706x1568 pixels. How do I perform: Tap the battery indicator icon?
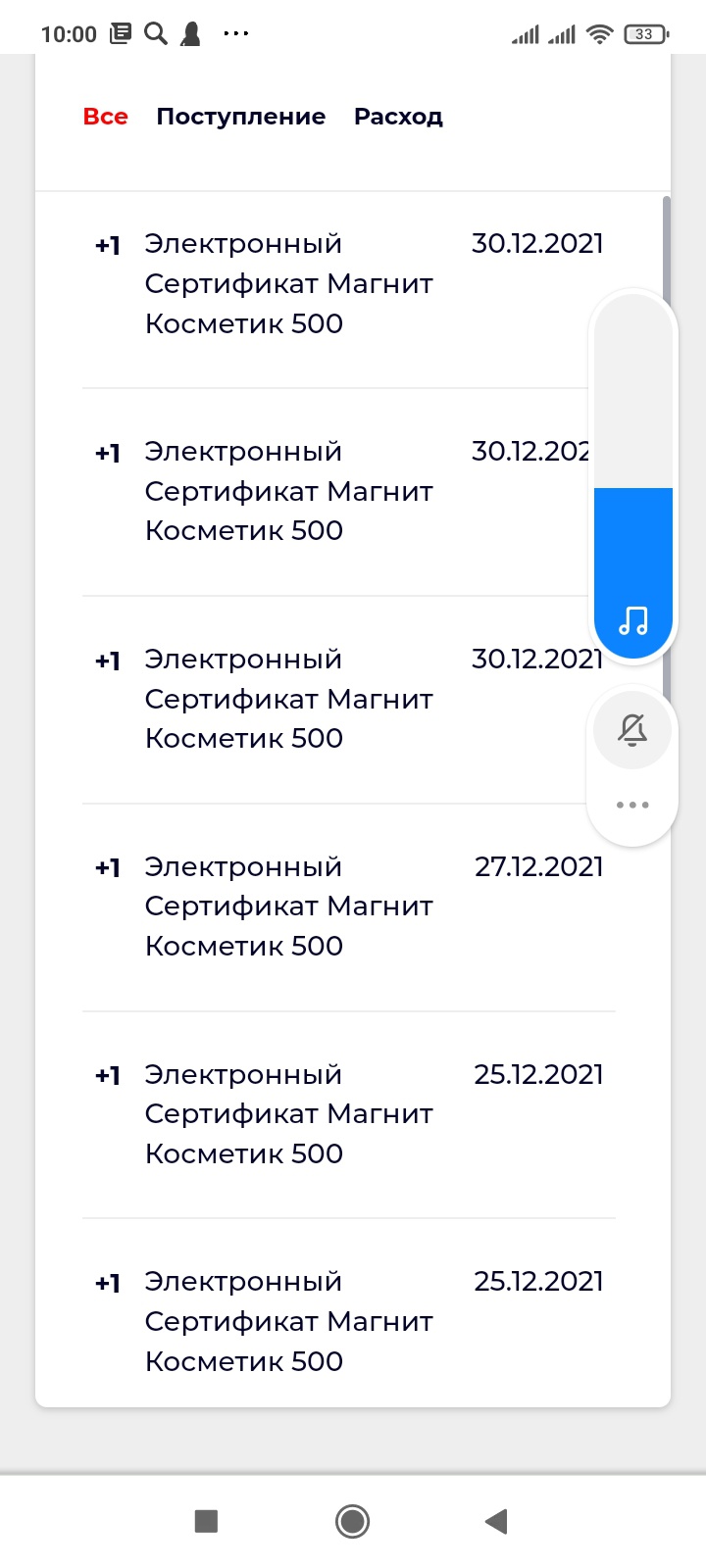pyautogui.click(x=645, y=34)
